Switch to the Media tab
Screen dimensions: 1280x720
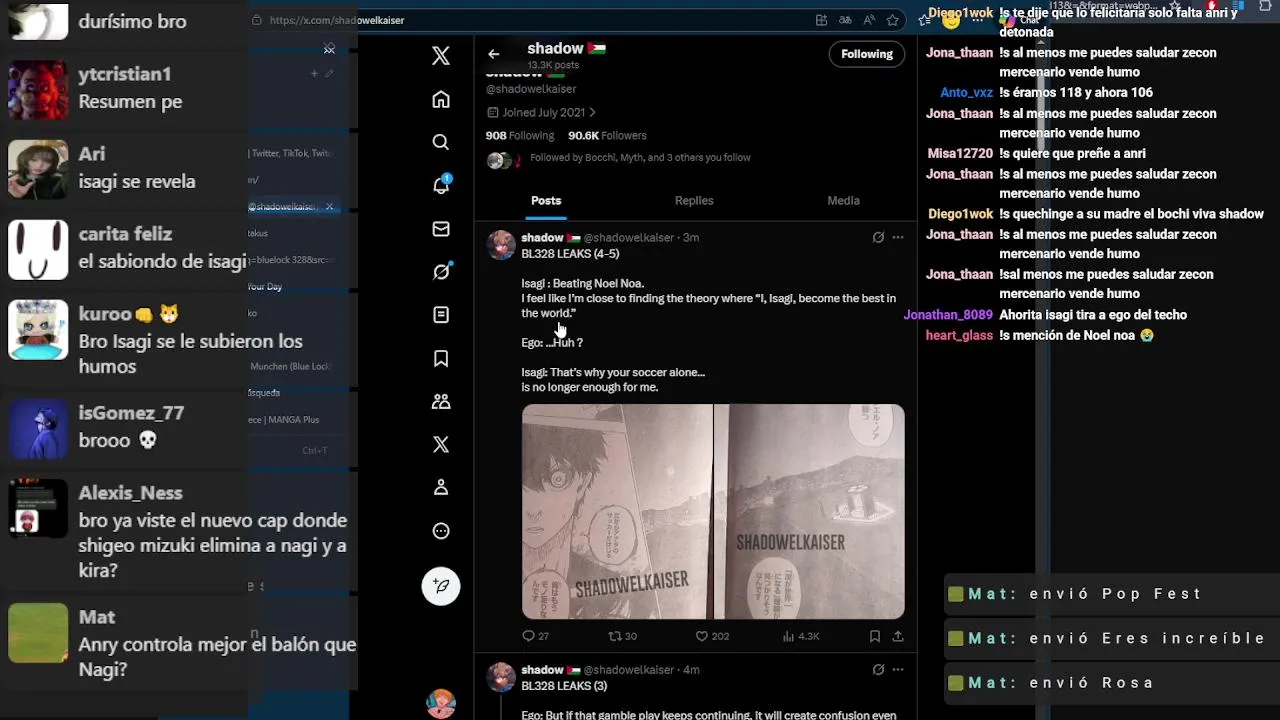(843, 201)
